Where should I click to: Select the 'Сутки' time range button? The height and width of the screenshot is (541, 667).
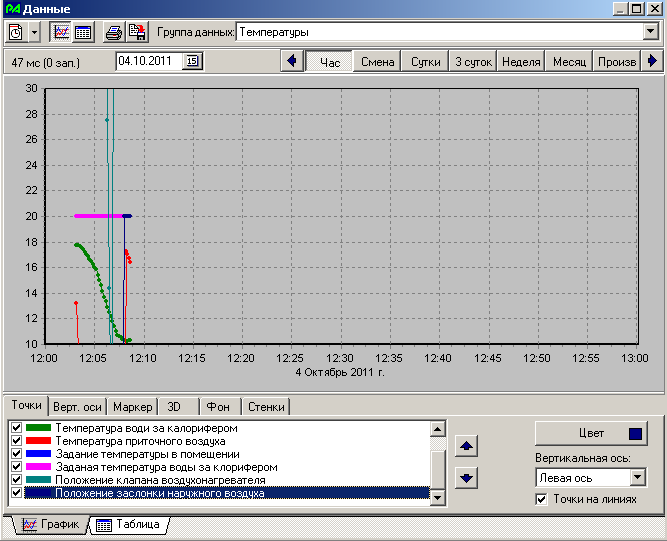click(x=425, y=61)
